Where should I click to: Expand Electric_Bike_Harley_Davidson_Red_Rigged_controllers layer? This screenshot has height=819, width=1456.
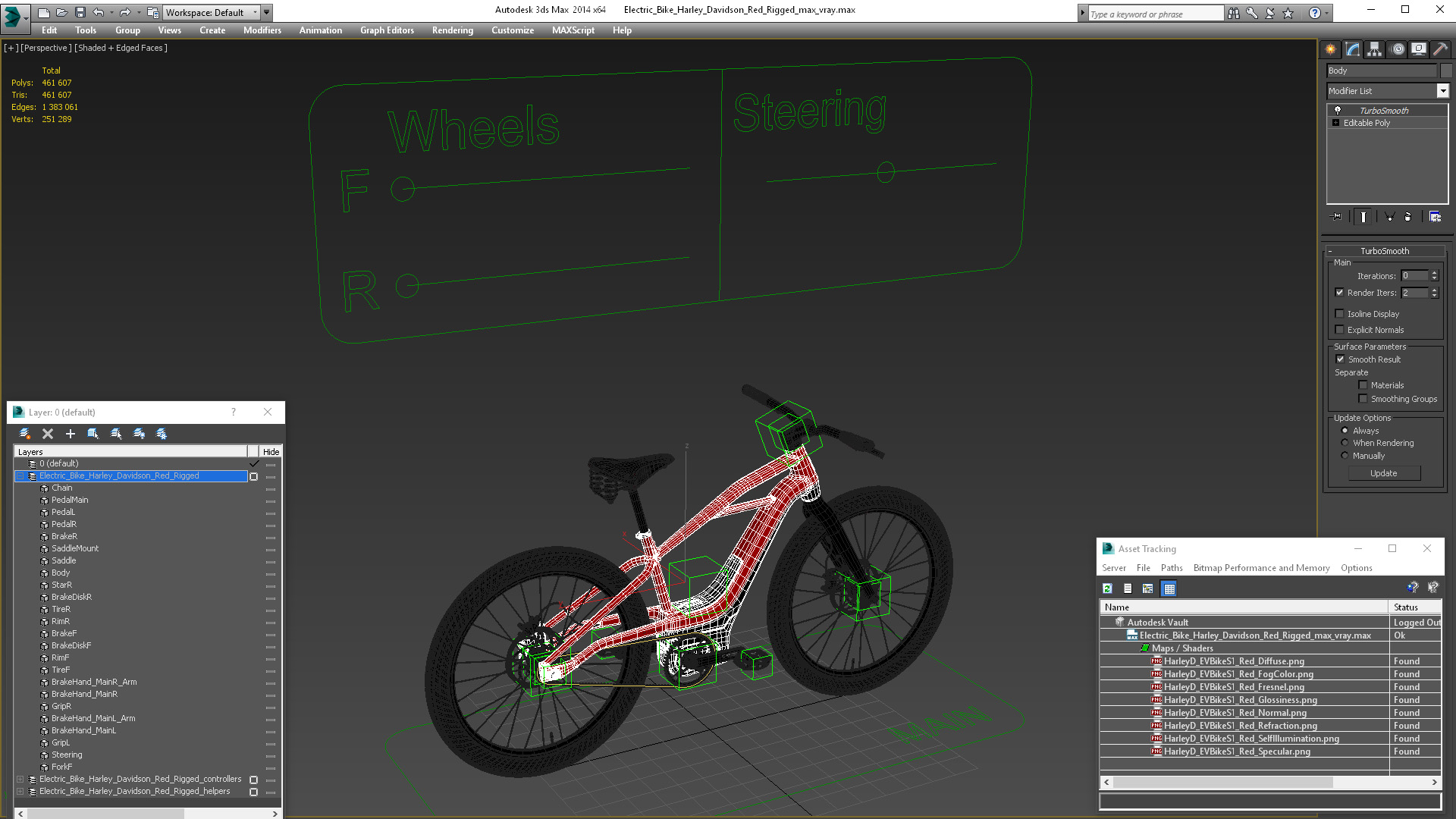(20, 780)
